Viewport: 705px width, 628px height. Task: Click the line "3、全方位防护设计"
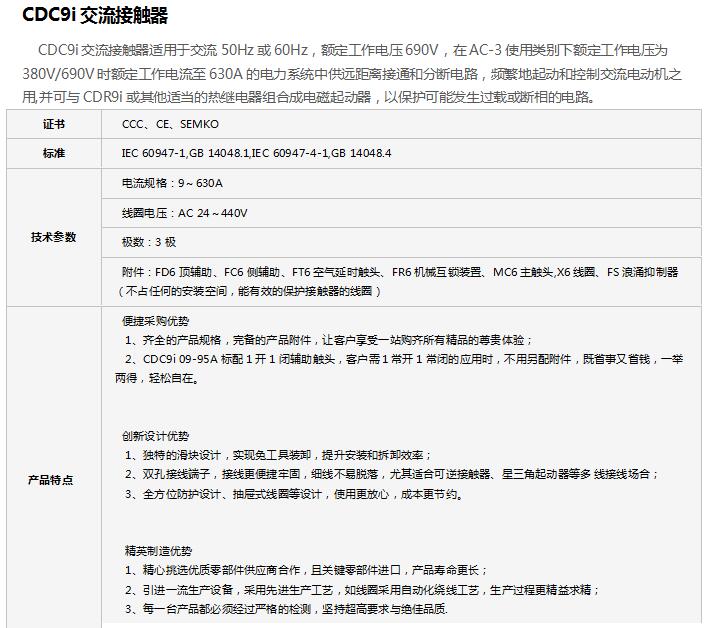[294, 494]
